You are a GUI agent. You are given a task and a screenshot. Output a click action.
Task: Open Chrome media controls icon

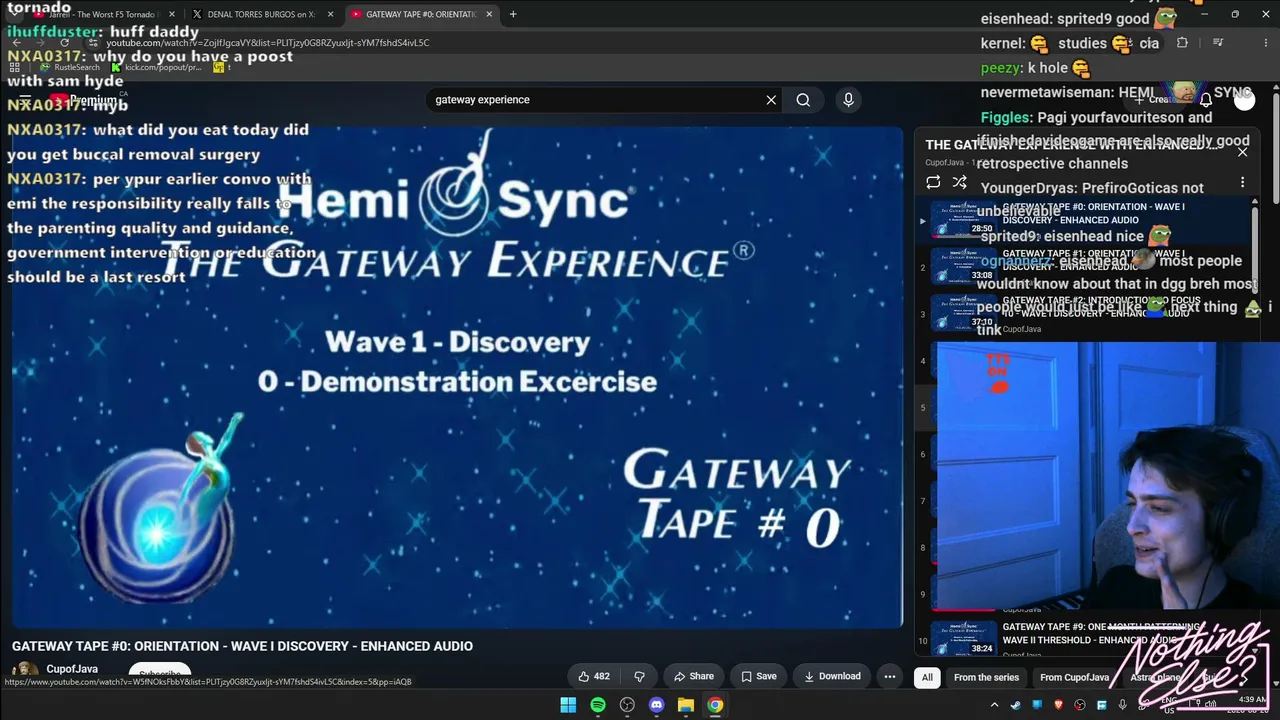(1217, 43)
